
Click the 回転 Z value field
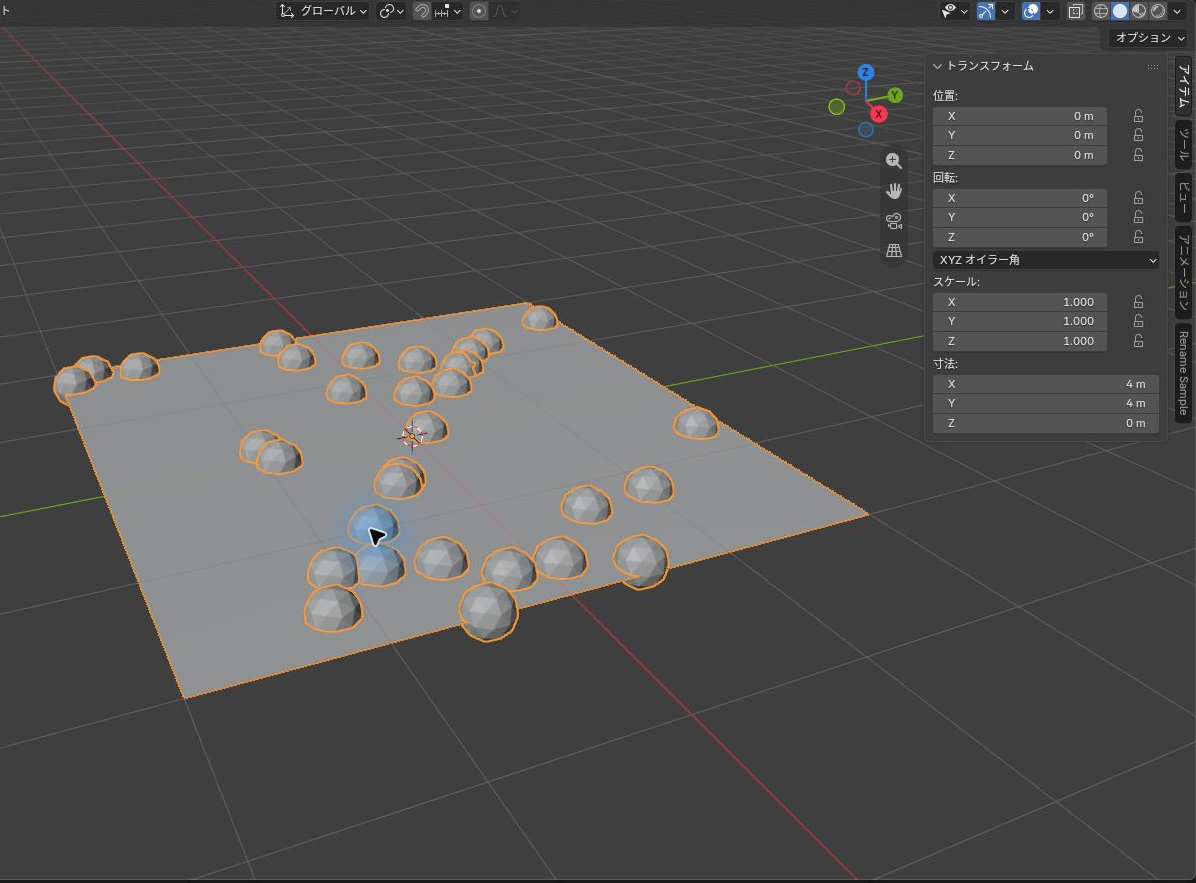click(1019, 237)
